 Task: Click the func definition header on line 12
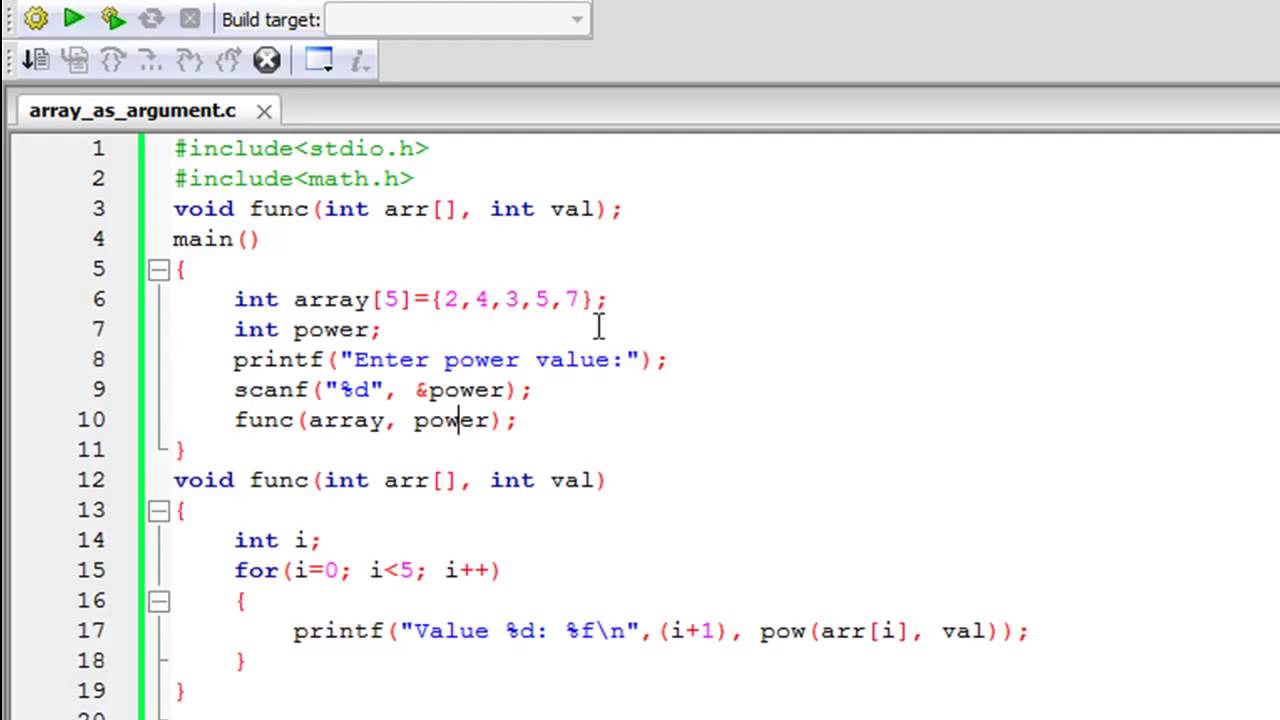pos(389,480)
